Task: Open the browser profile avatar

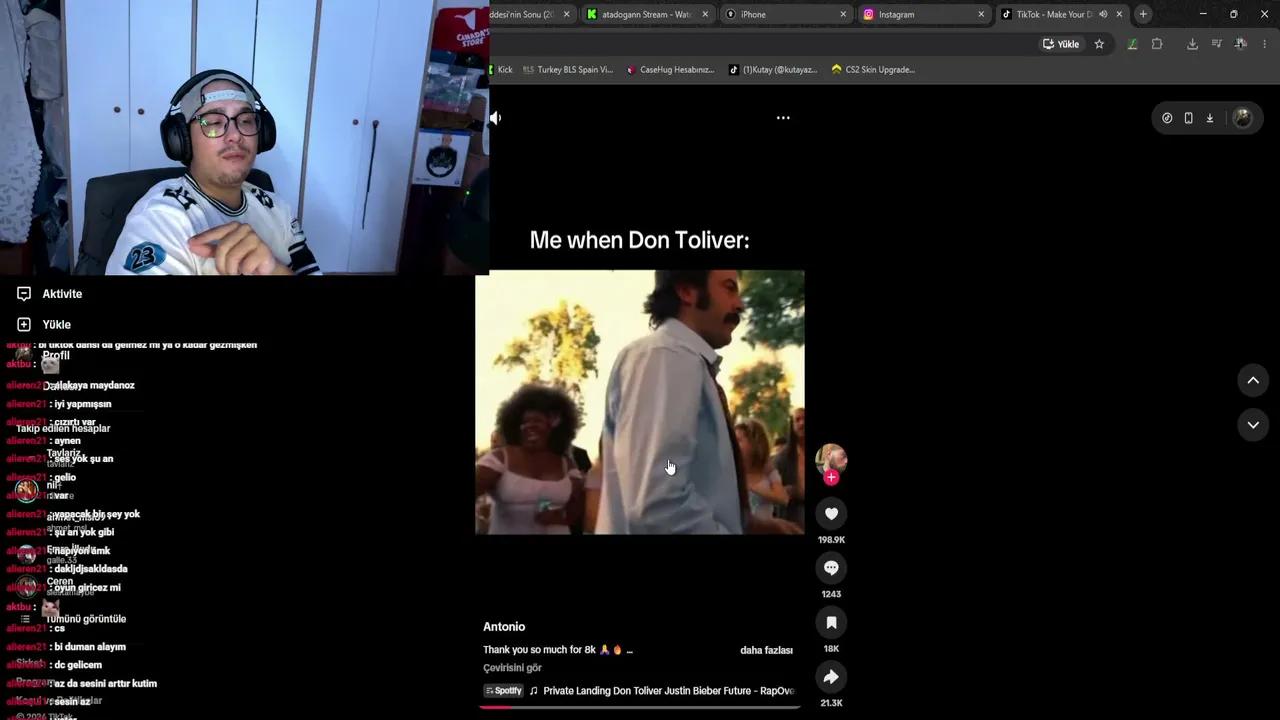Action: click(x=1241, y=44)
